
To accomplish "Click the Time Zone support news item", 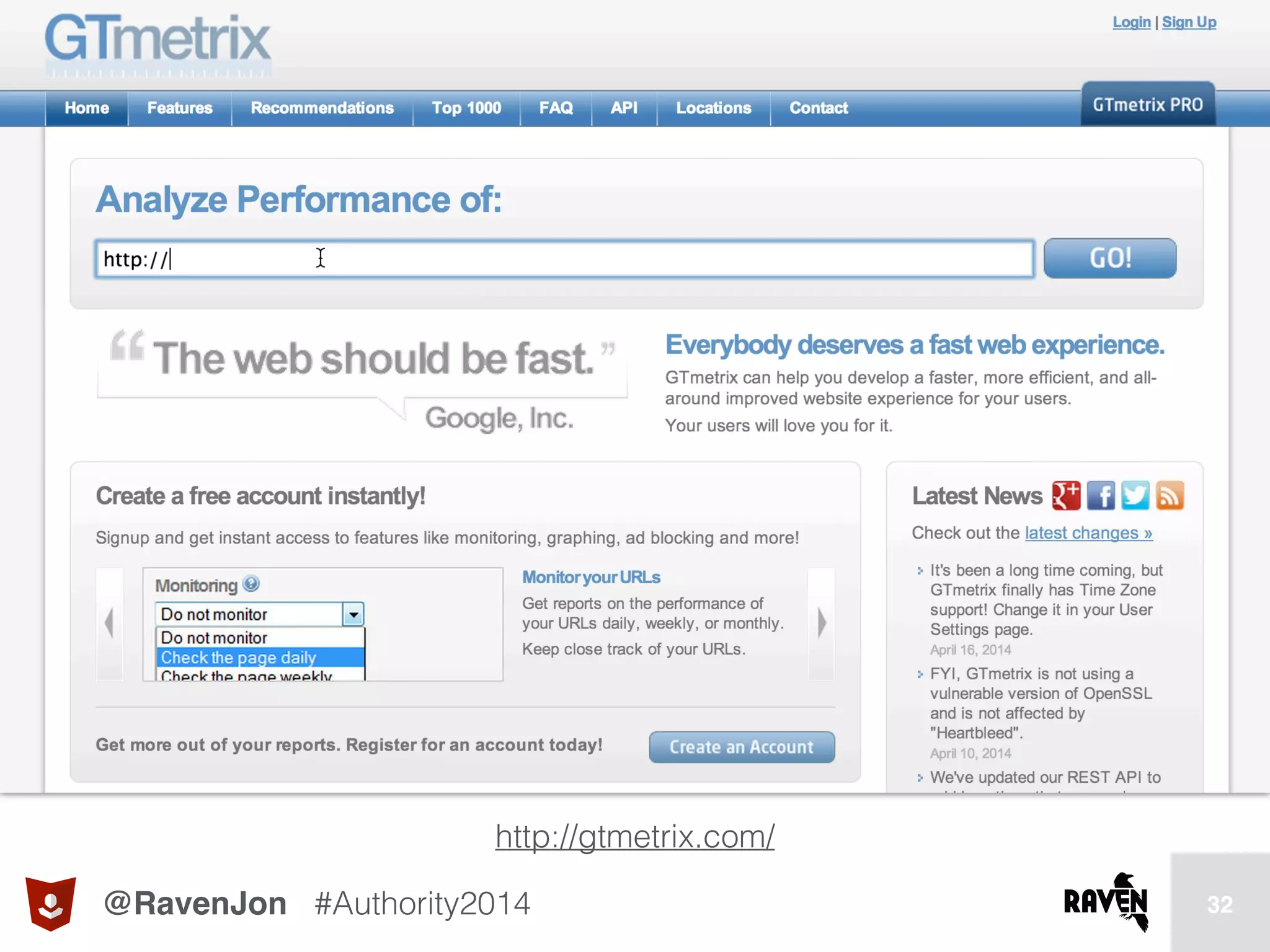I will pyautogui.click(x=1046, y=599).
